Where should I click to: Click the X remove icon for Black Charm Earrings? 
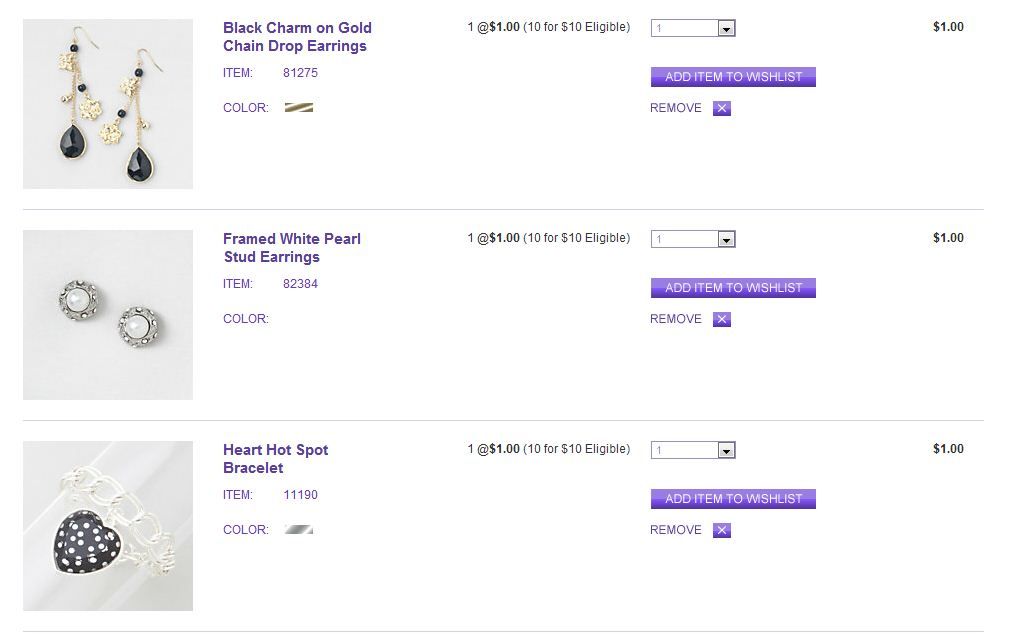click(x=722, y=108)
